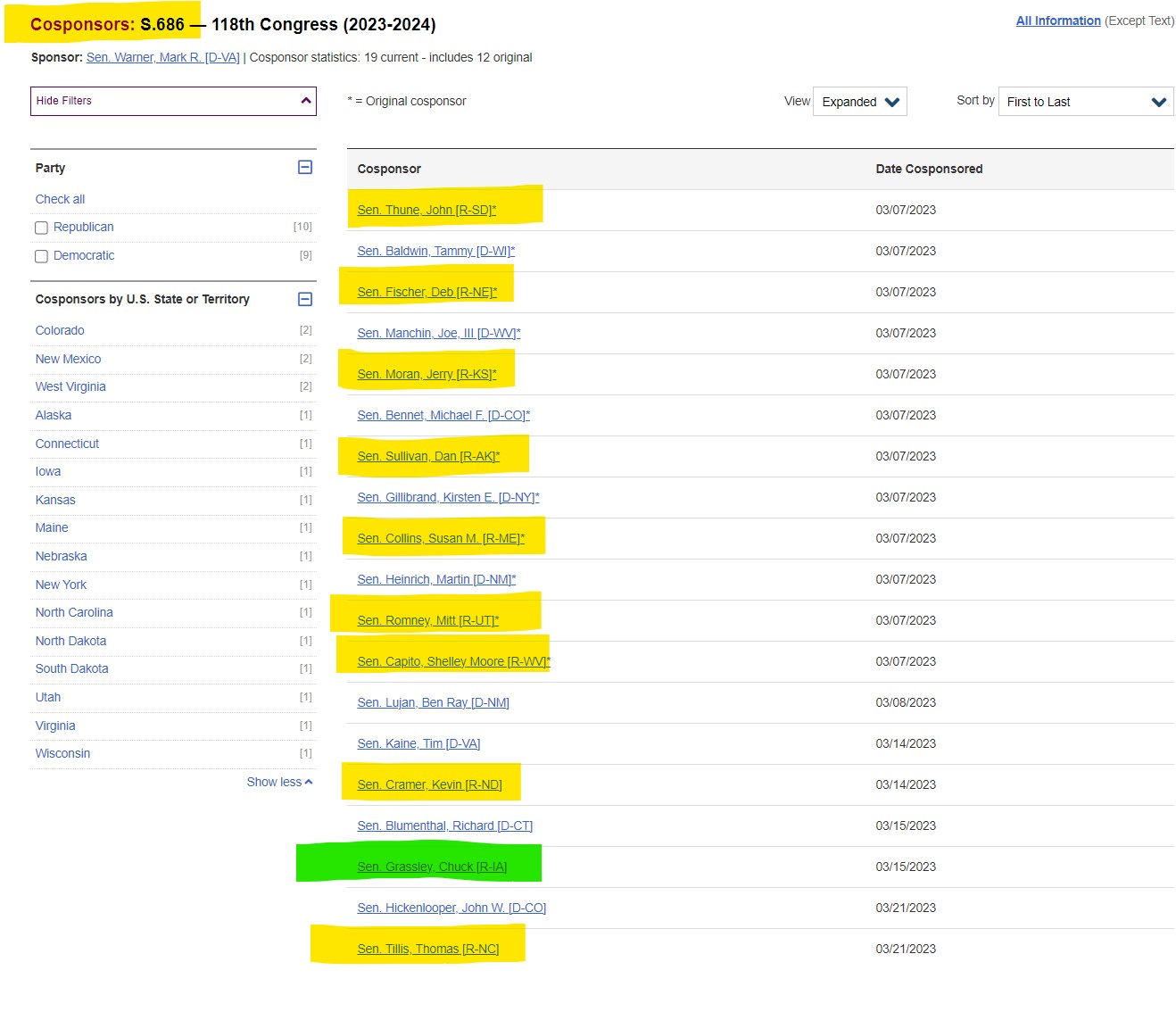The width and height of the screenshot is (1176, 1012).
Task: Open the View Expanded dropdown
Action: tap(860, 102)
